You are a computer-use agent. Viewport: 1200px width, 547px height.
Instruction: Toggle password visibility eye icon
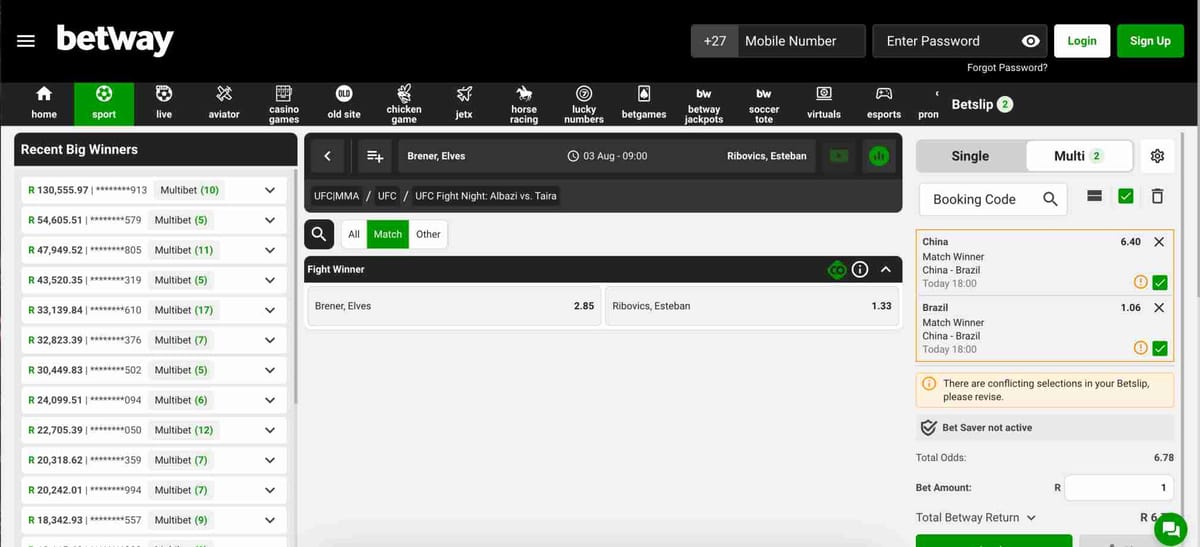pyautogui.click(x=1031, y=41)
